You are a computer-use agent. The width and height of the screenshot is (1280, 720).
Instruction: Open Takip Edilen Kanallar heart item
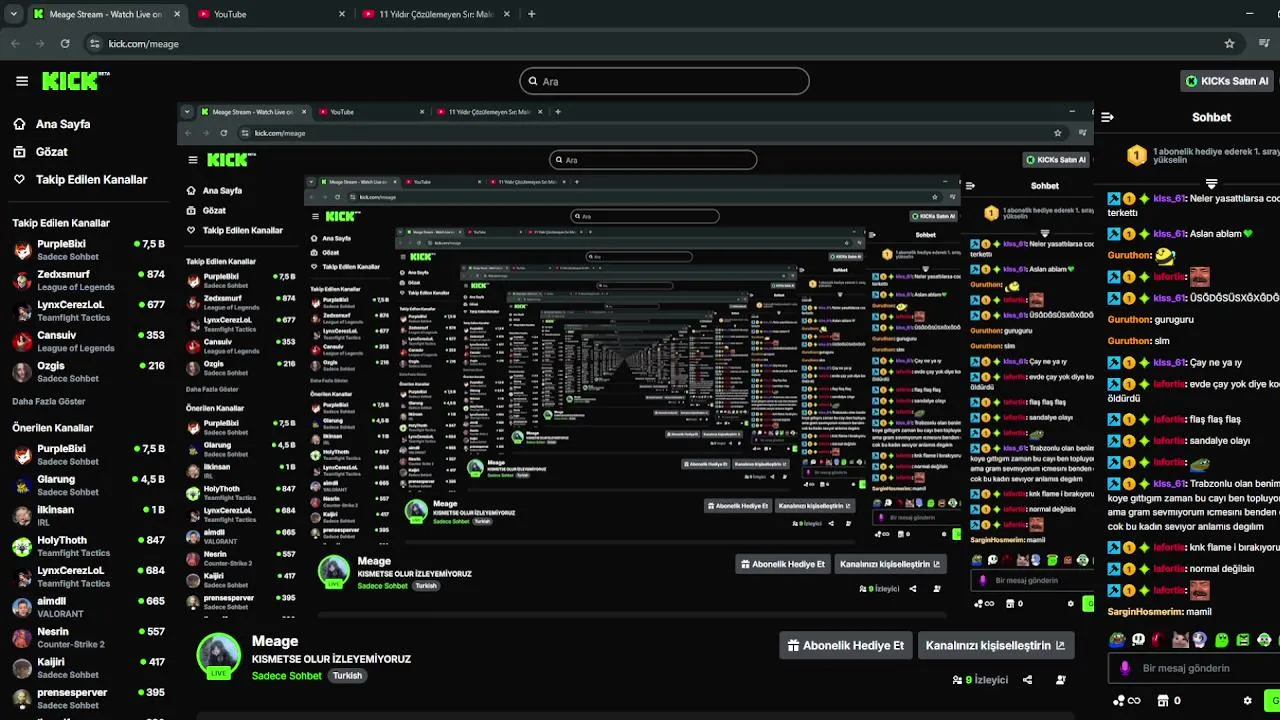80,180
